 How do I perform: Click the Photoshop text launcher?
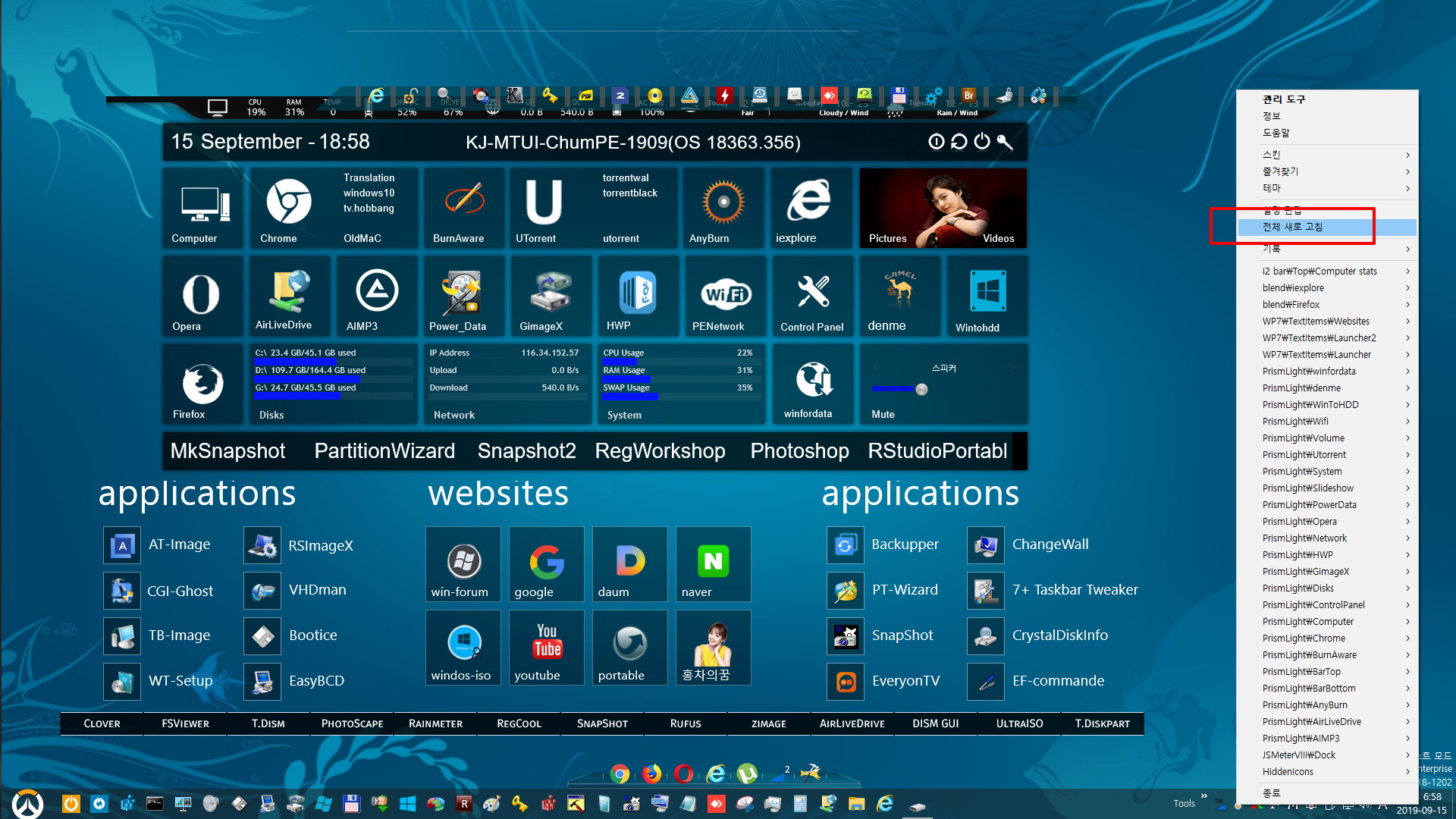799,451
